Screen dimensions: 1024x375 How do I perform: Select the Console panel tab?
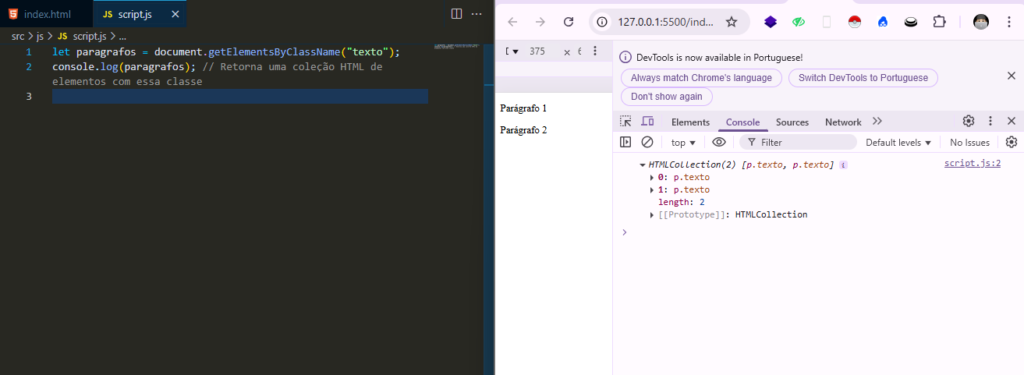743,122
